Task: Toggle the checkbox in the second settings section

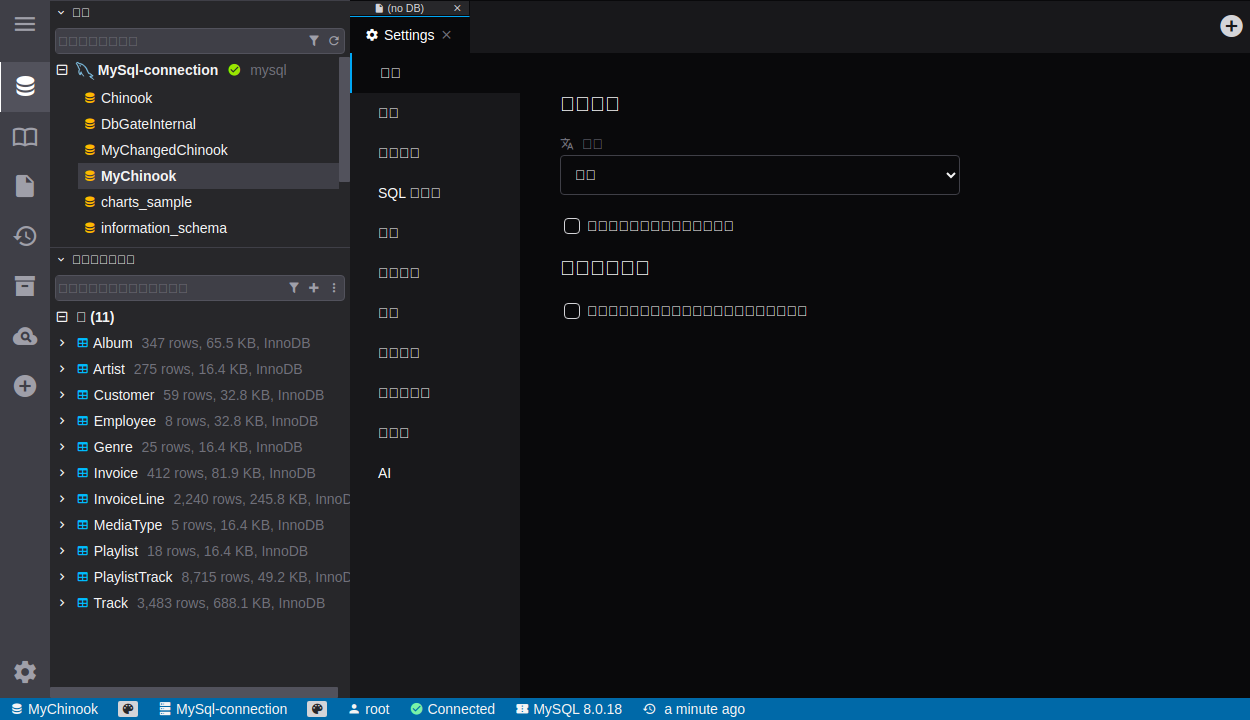Action: 572,311
